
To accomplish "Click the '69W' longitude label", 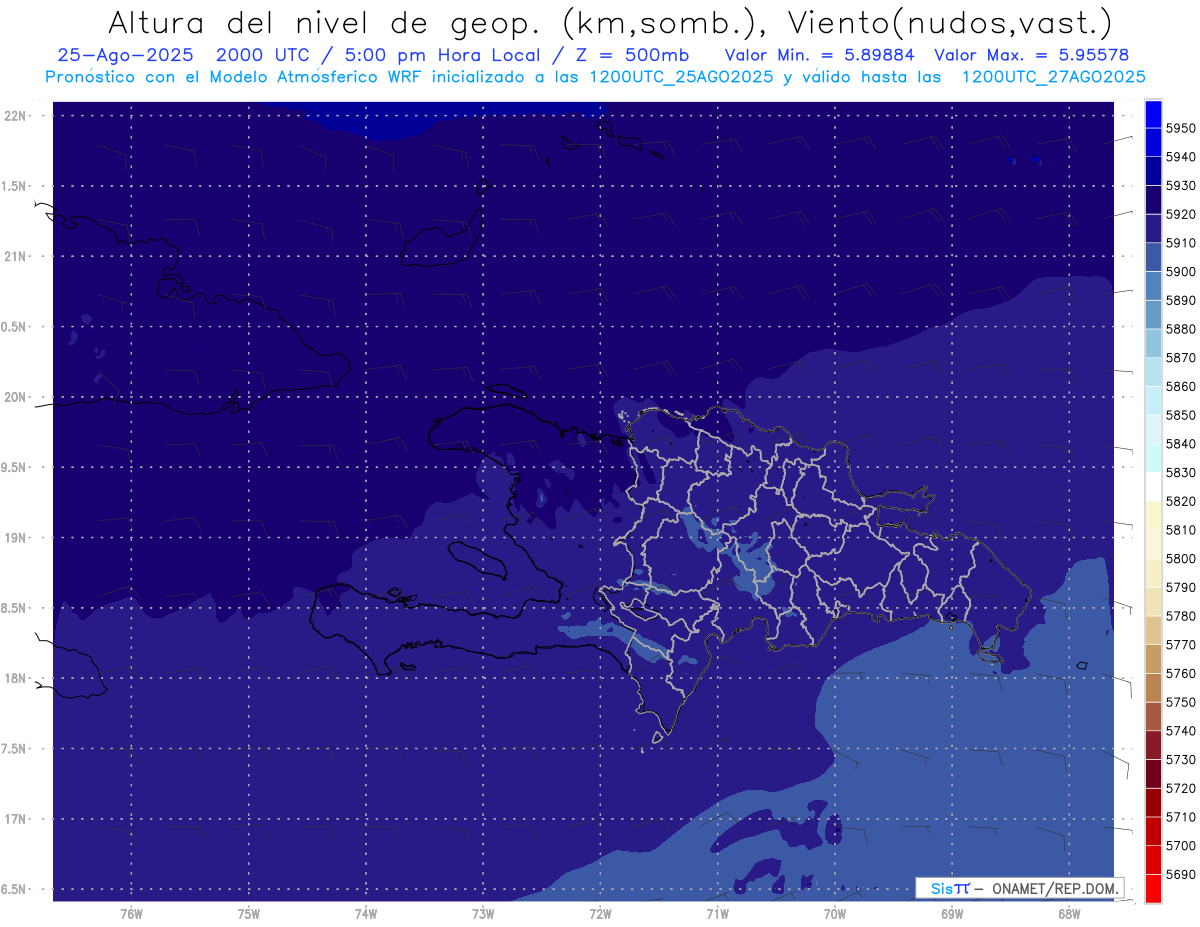I will [952, 914].
